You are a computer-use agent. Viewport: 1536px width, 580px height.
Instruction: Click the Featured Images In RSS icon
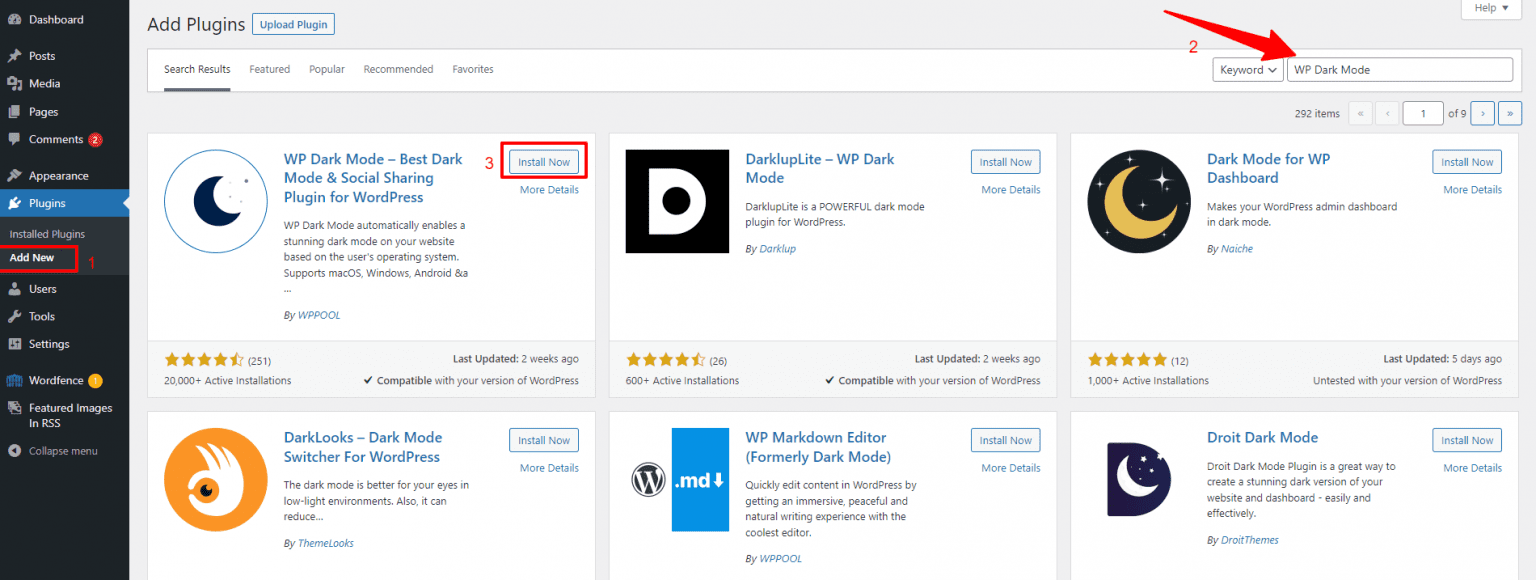(x=14, y=408)
